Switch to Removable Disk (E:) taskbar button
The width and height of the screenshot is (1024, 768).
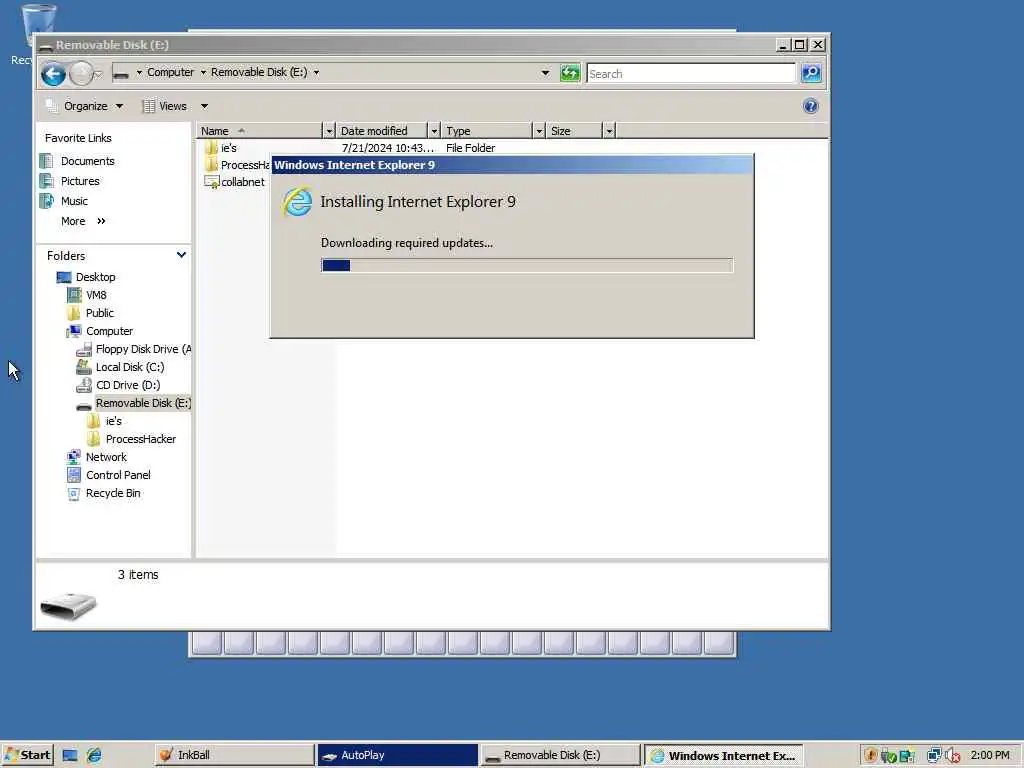coord(560,756)
